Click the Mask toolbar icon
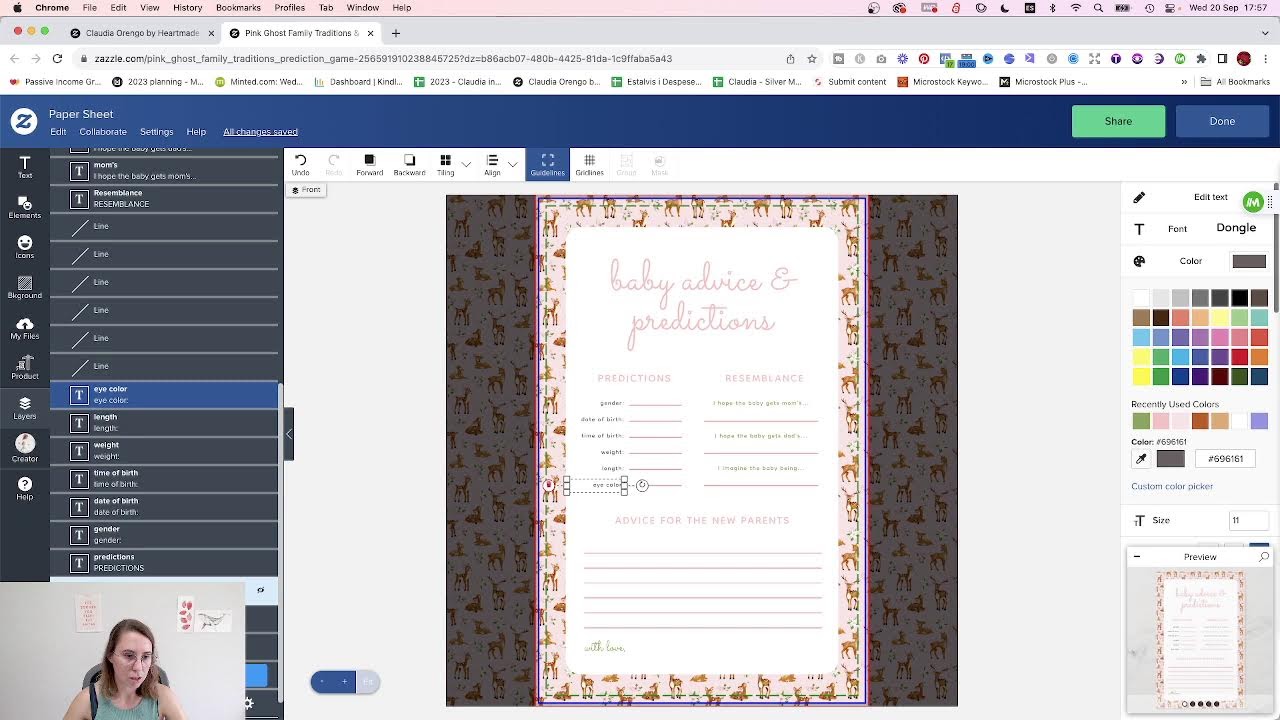Image resolution: width=1280 pixels, height=720 pixels. pos(659,165)
